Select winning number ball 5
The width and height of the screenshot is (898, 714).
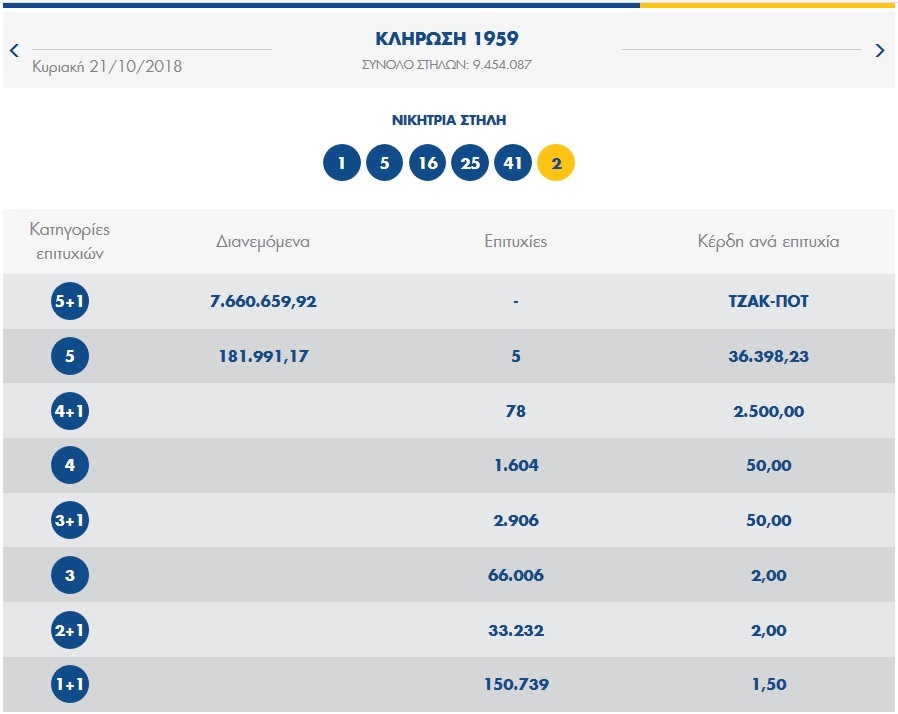[384, 162]
